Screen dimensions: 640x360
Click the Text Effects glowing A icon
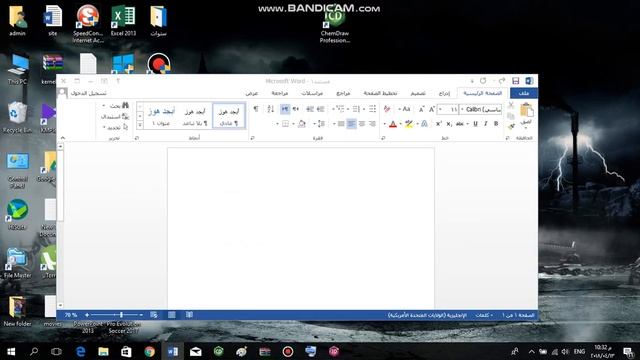pyautogui.click(x=424, y=124)
